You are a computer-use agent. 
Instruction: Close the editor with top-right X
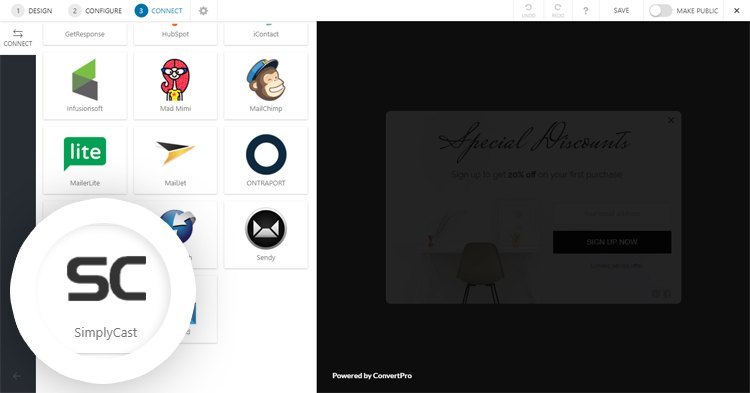(737, 11)
